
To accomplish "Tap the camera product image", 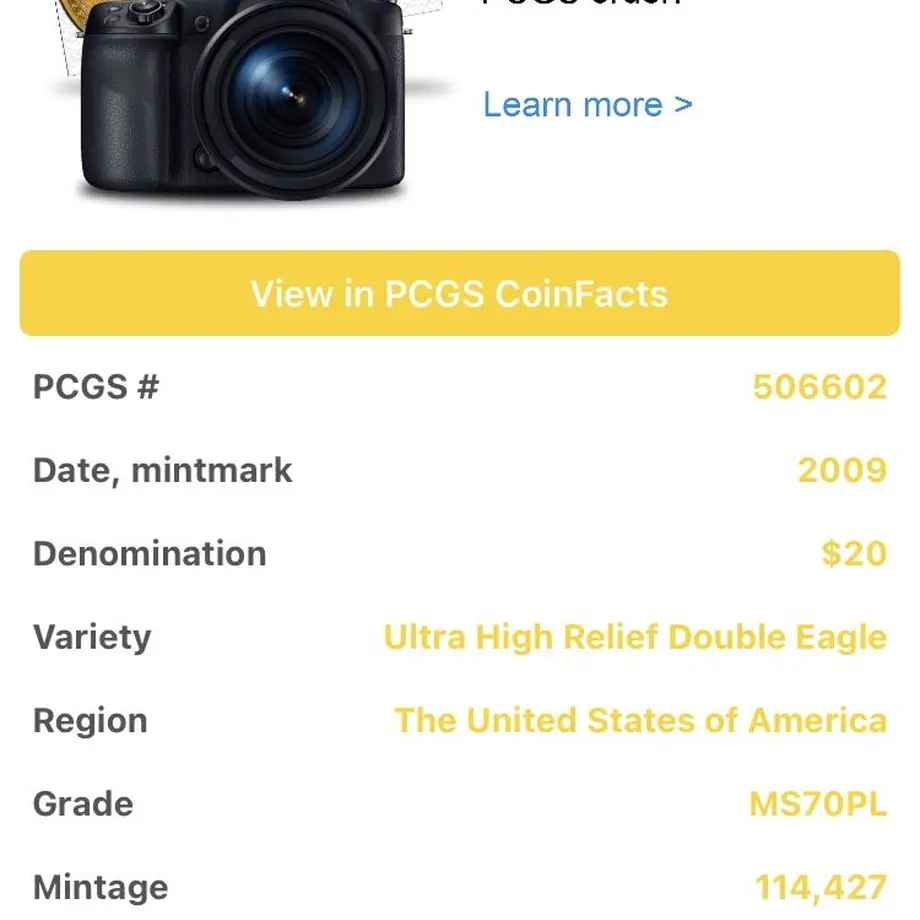I will 243,99.
